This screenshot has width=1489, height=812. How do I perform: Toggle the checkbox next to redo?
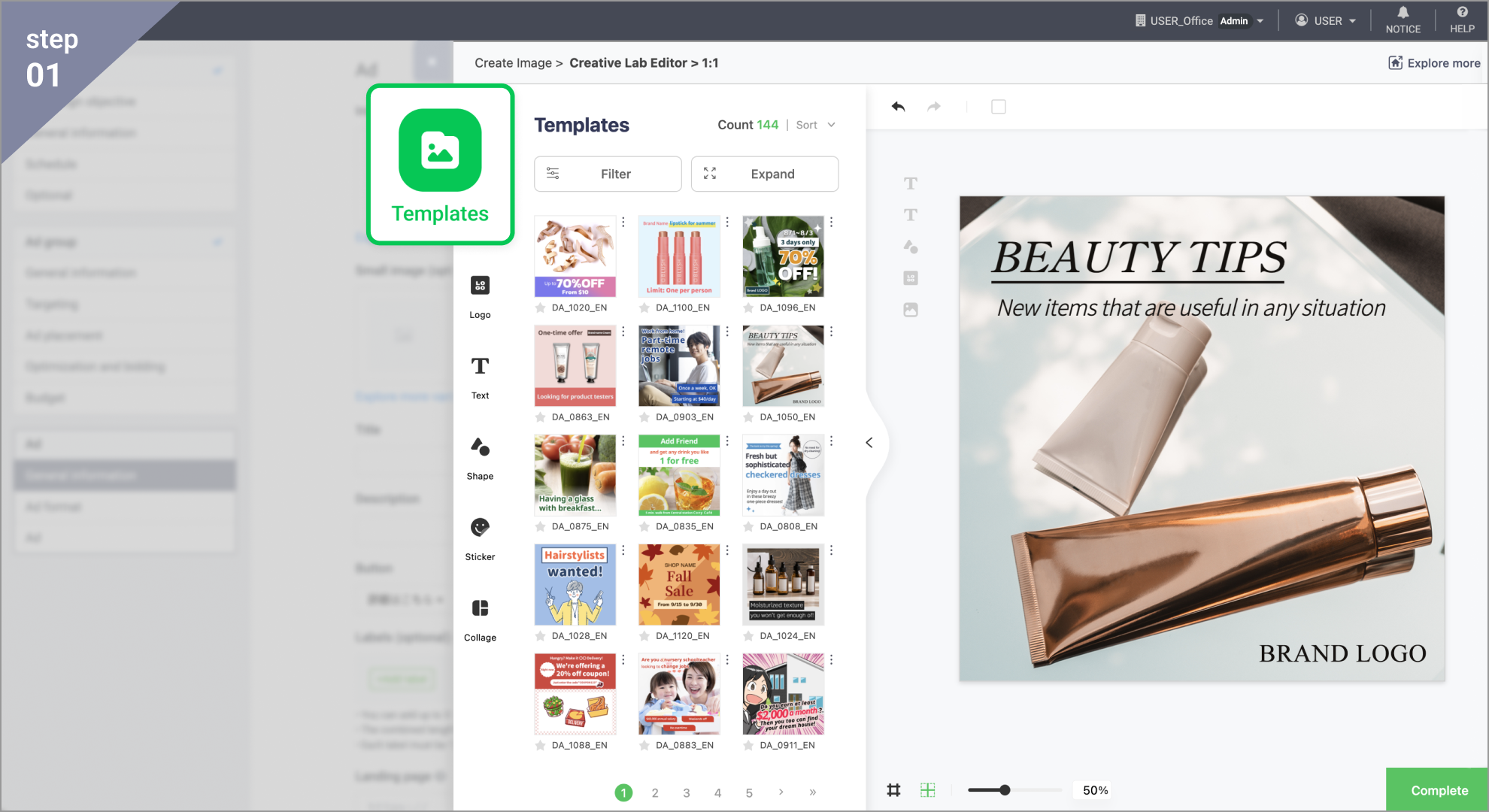(x=998, y=107)
